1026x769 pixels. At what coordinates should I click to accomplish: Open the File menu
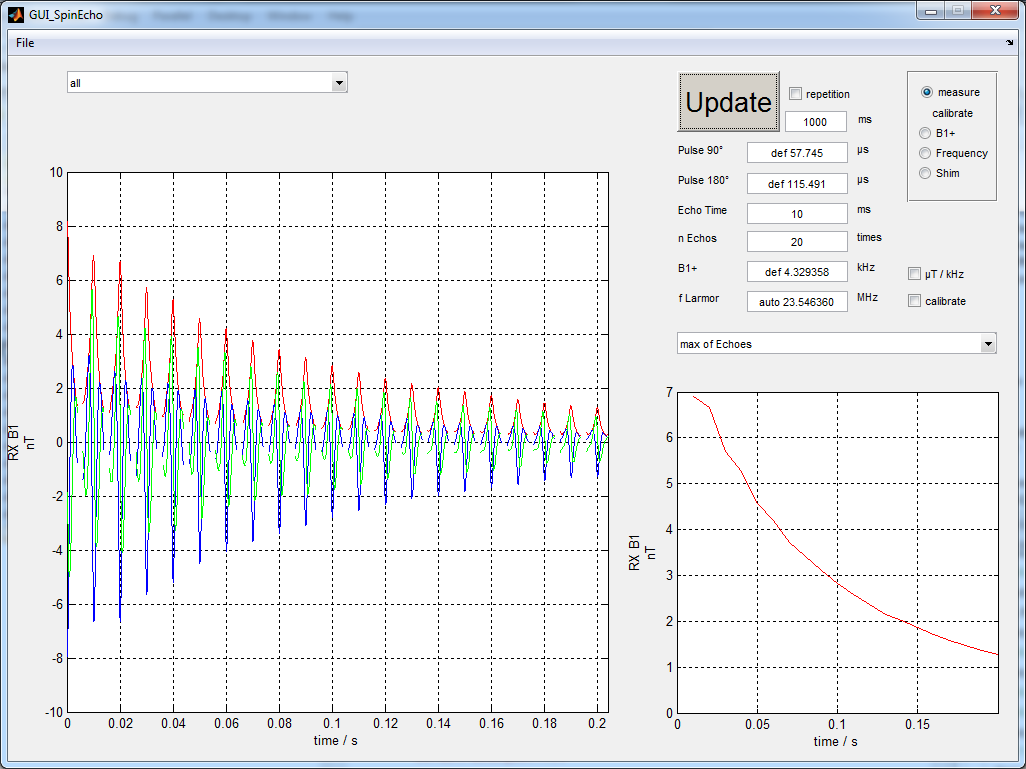[x=25, y=43]
